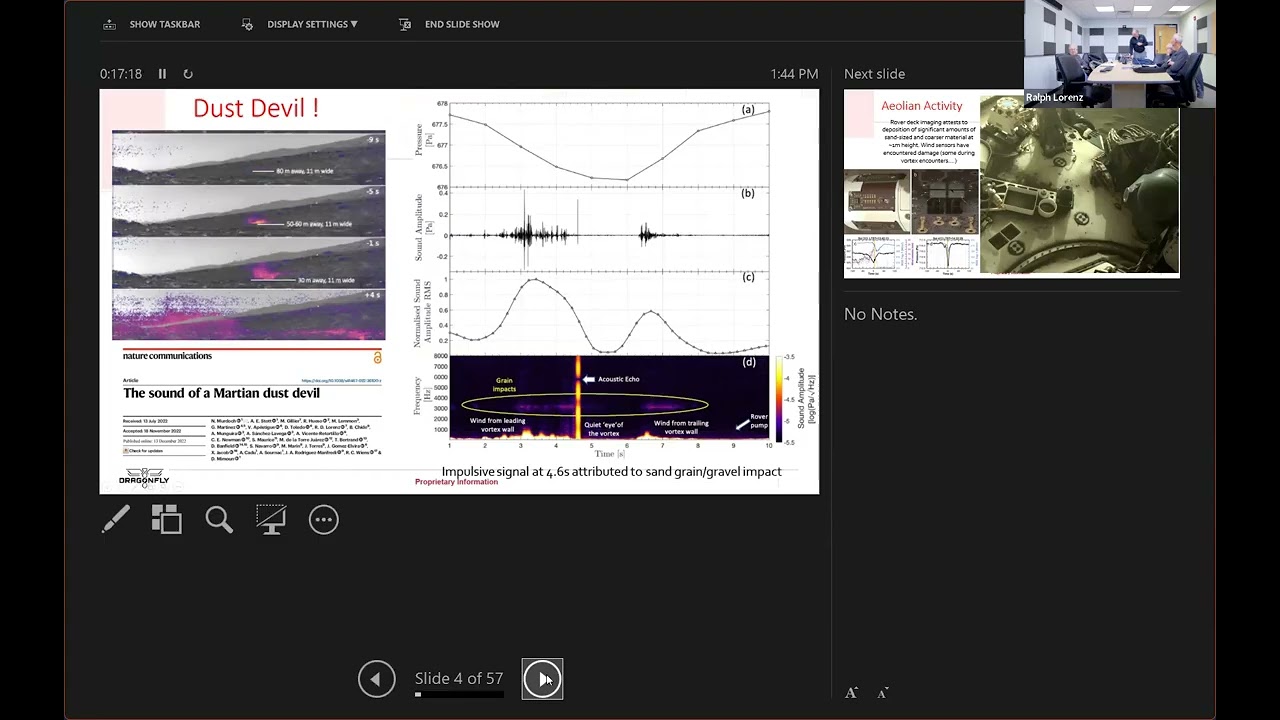Image resolution: width=1280 pixels, height=720 pixels.
Task: Click the No Notes text area
Action: pos(880,314)
